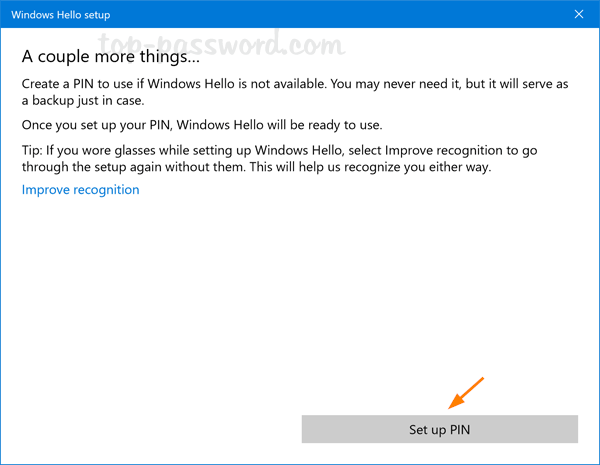
Task: Close the Windows Hello setup dialog
Action: coord(579,15)
